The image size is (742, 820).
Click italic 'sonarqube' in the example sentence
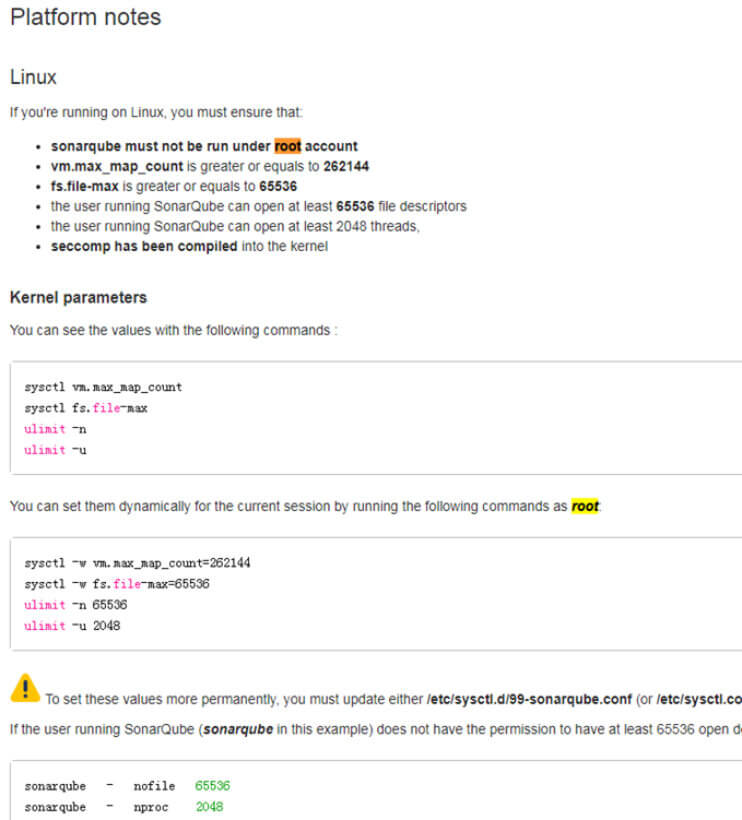coord(238,730)
